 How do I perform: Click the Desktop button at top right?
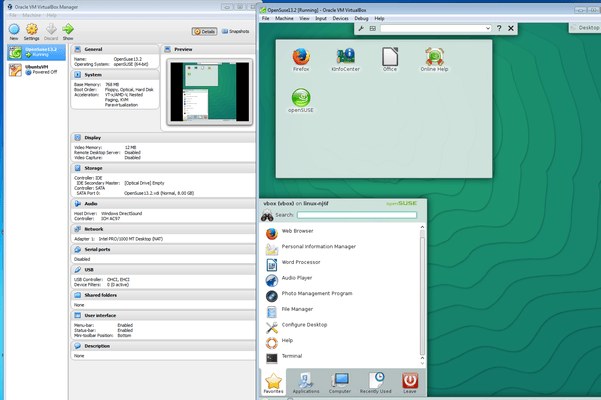pyautogui.click(x=585, y=28)
